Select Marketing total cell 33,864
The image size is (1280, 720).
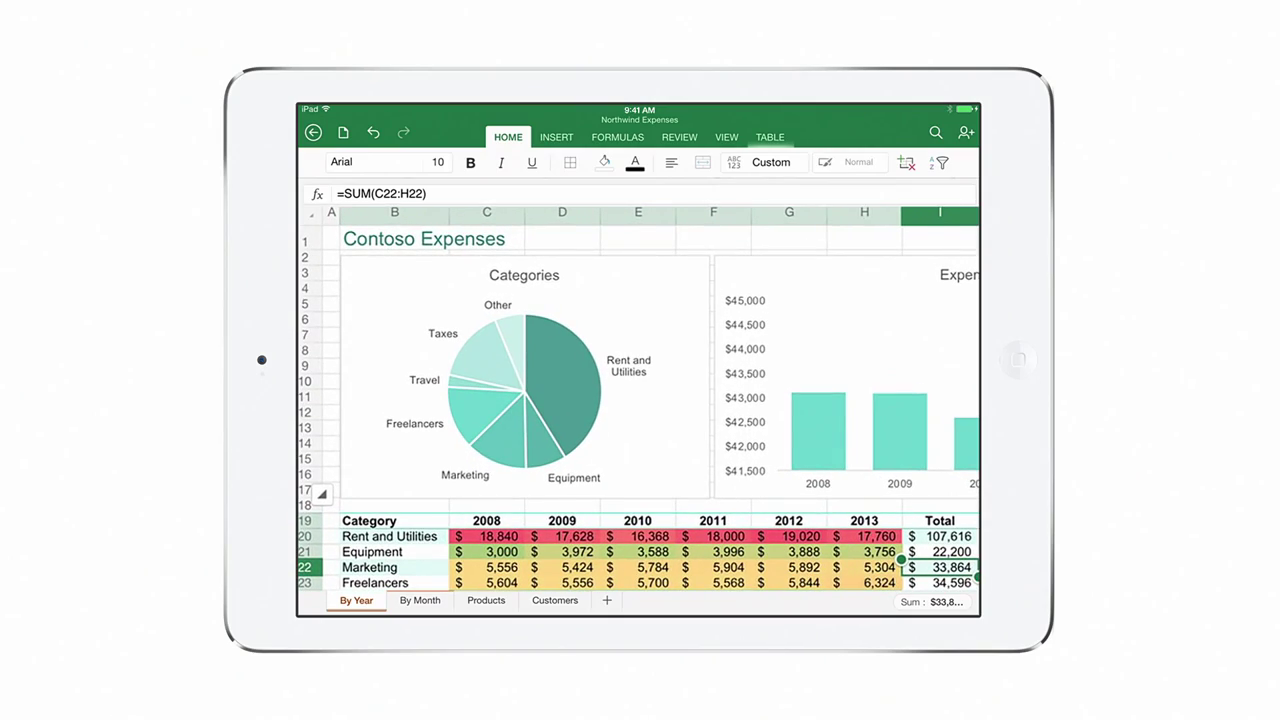pyautogui.click(x=940, y=567)
